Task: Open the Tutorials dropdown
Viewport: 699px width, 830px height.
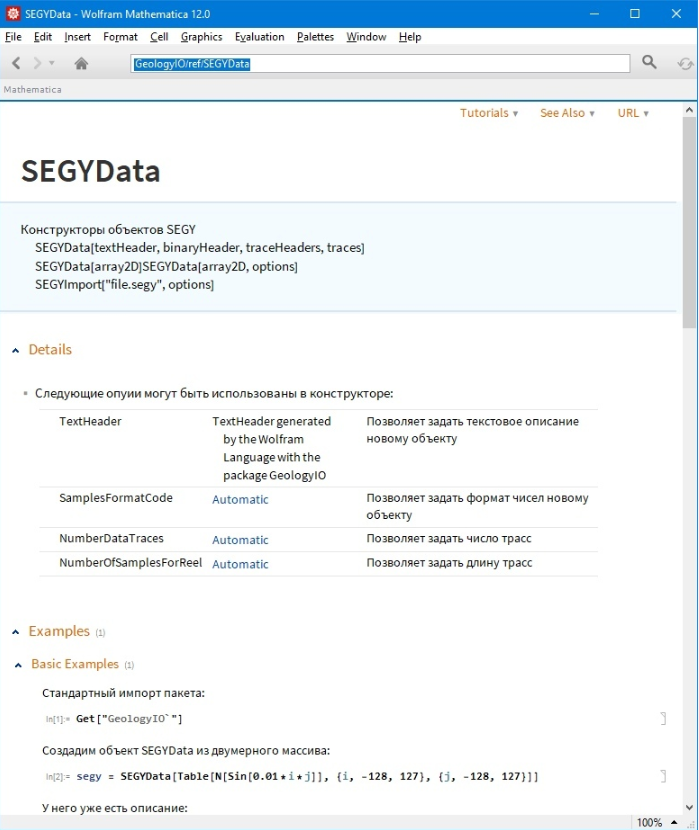Action: click(x=489, y=113)
